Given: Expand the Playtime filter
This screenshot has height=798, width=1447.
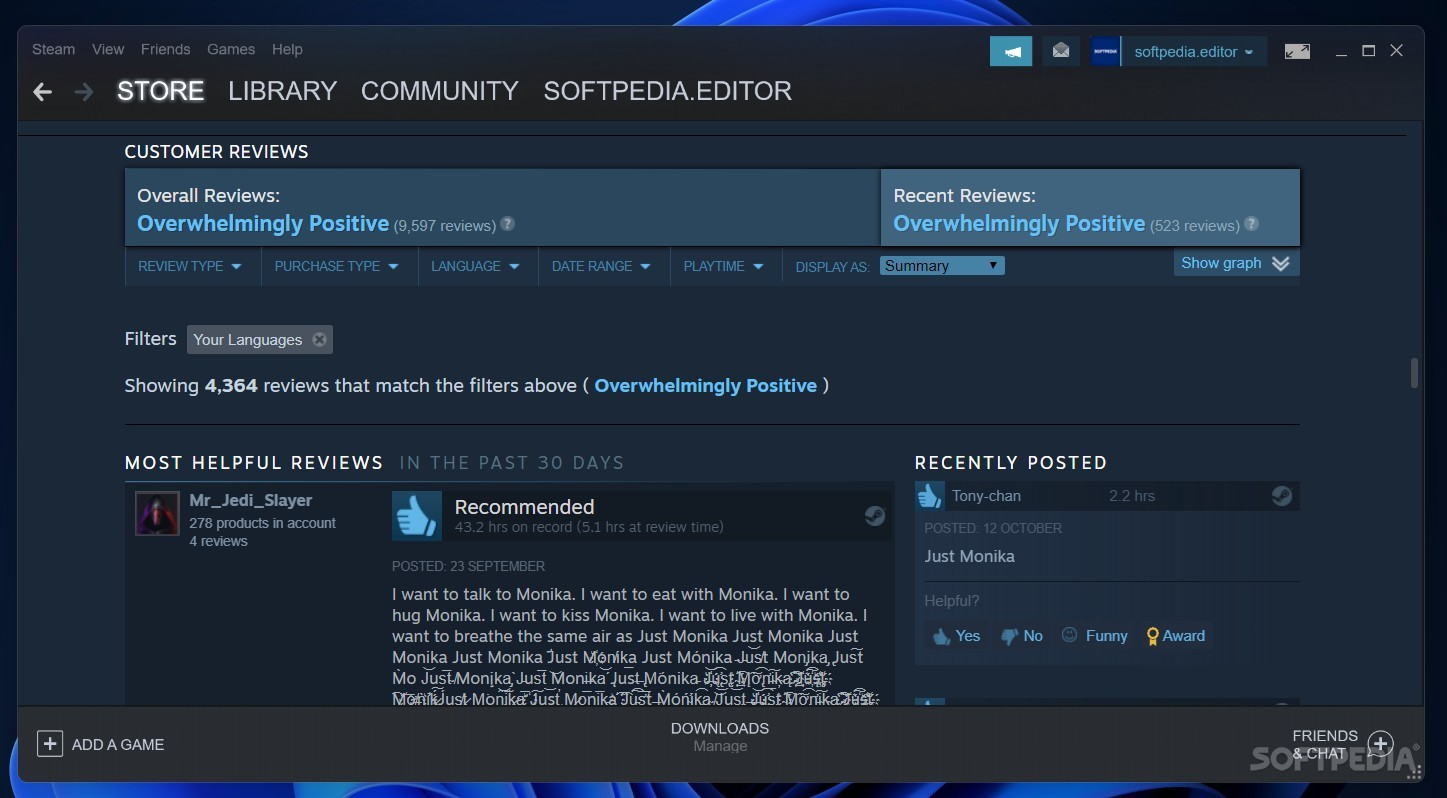Looking at the screenshot, I should click(724, 266).
